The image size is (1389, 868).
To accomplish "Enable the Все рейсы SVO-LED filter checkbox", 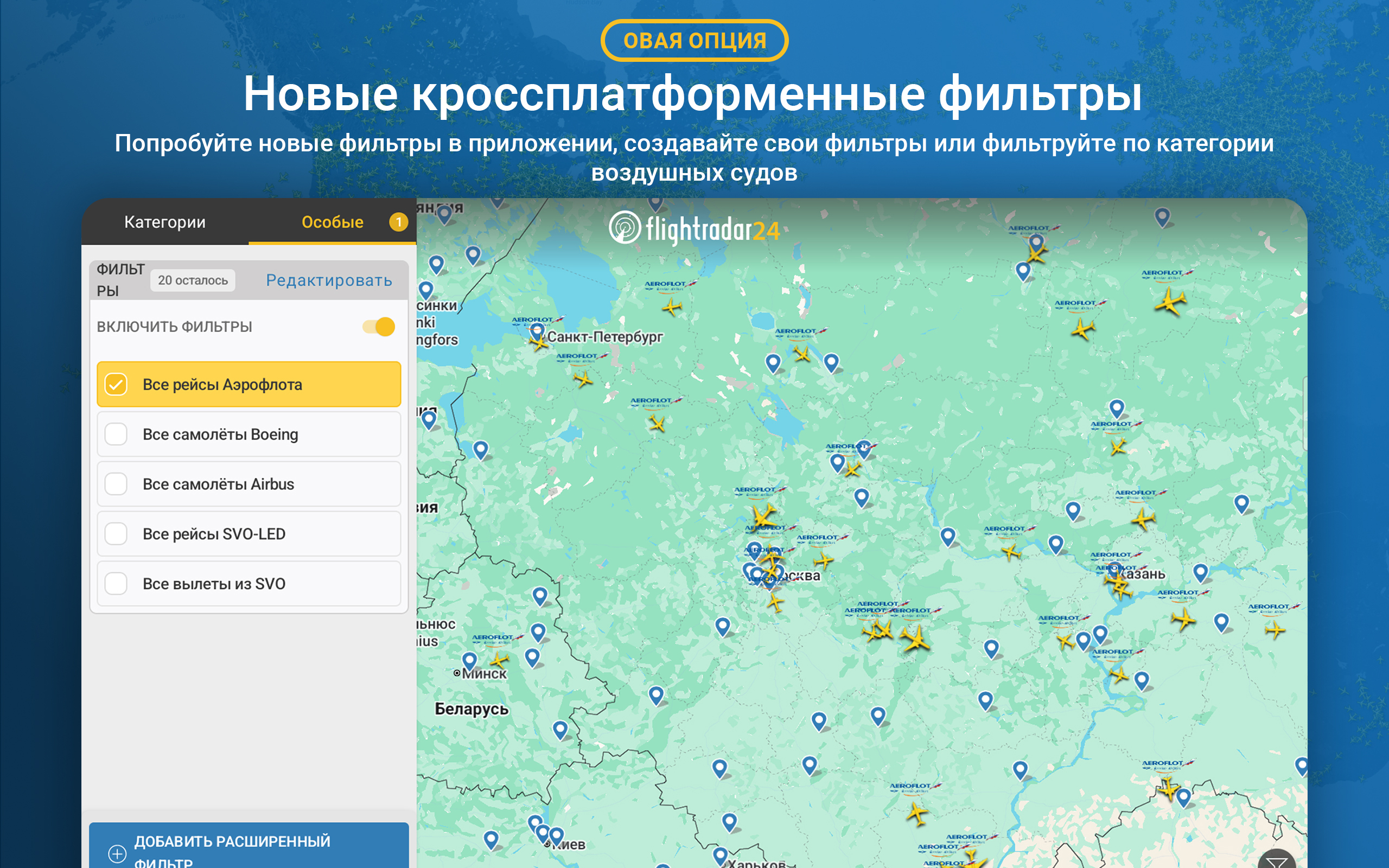I will click(116, 534).
